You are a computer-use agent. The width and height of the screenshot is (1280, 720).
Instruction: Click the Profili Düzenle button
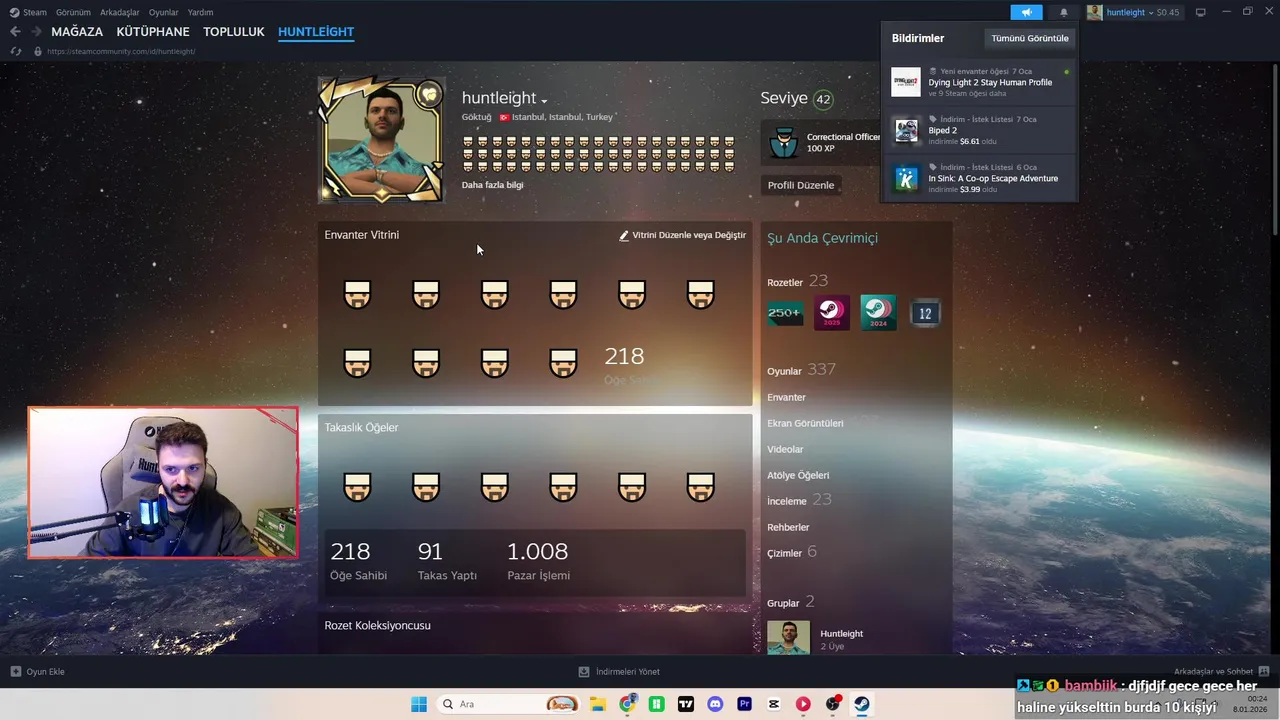pyautogui.click(x=801, y=185)
